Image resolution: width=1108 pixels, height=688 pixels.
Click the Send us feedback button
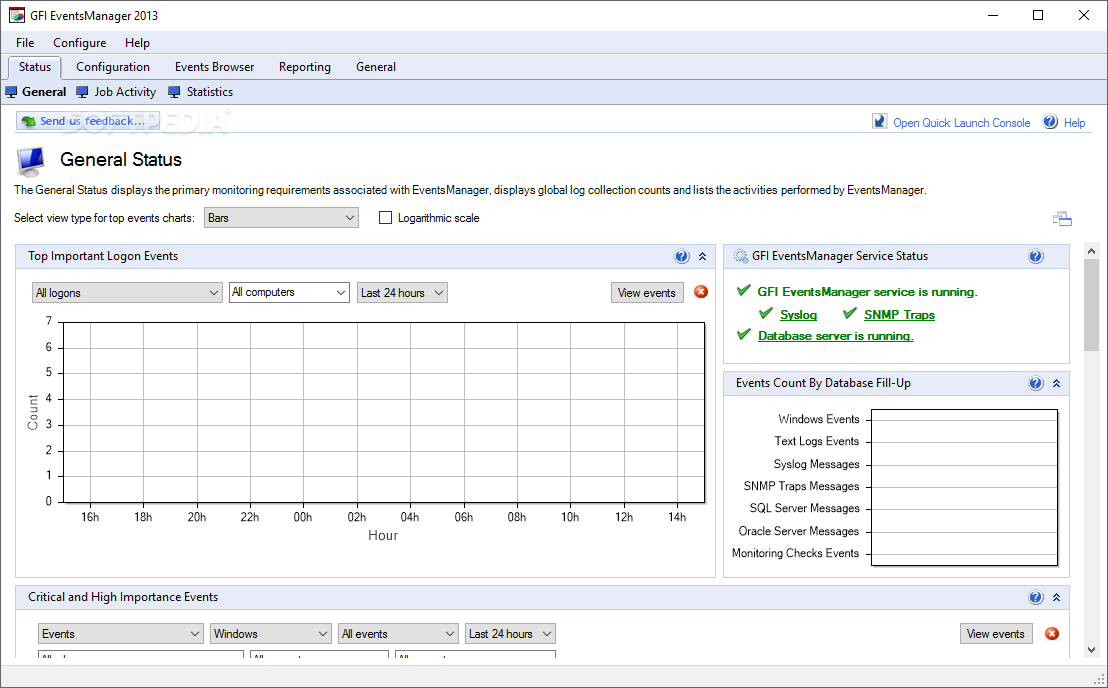pos(88,121)
